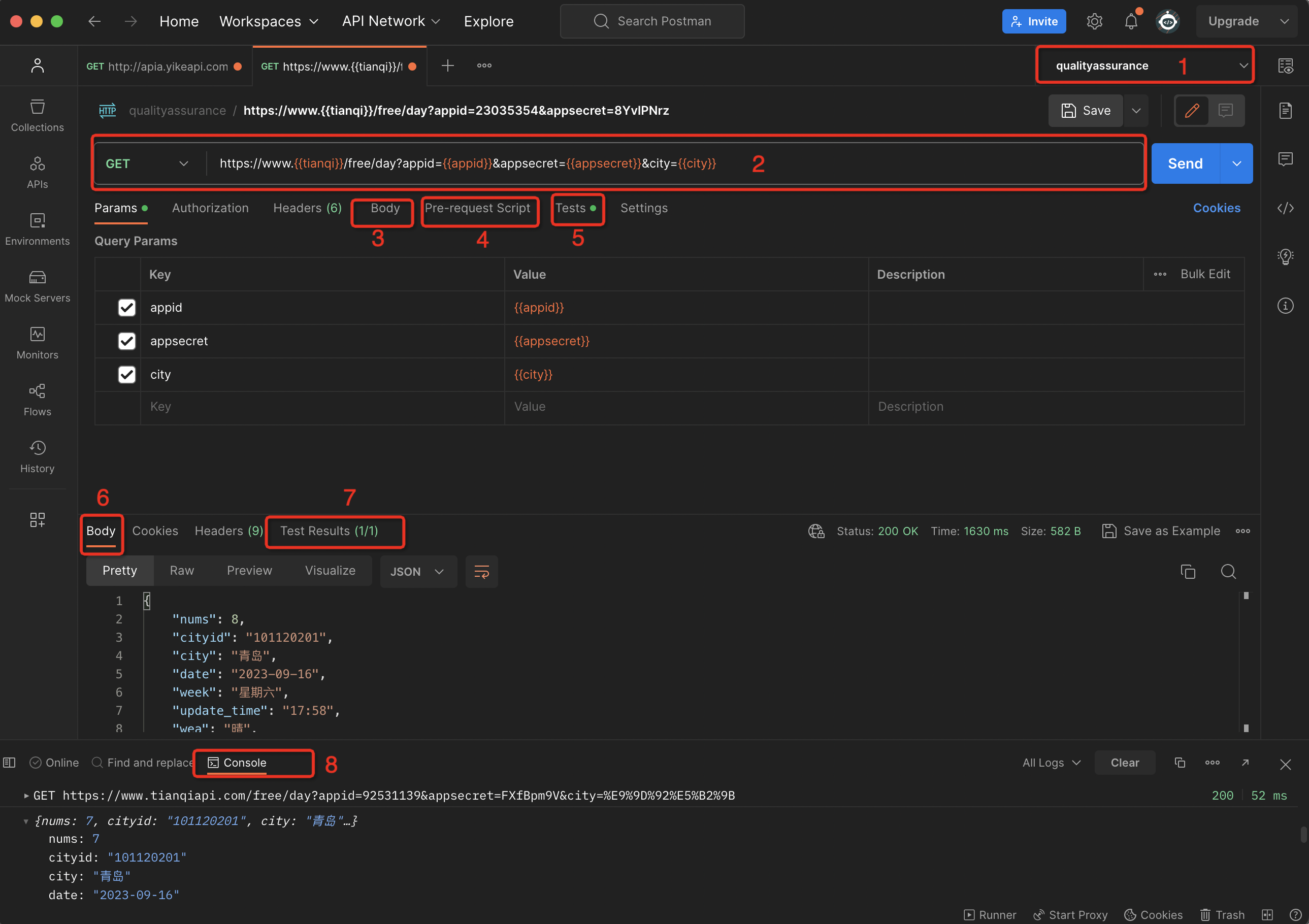Screen dimensions: 1309x924
Task: Click the copy response icon
Action: (1188, 571)
